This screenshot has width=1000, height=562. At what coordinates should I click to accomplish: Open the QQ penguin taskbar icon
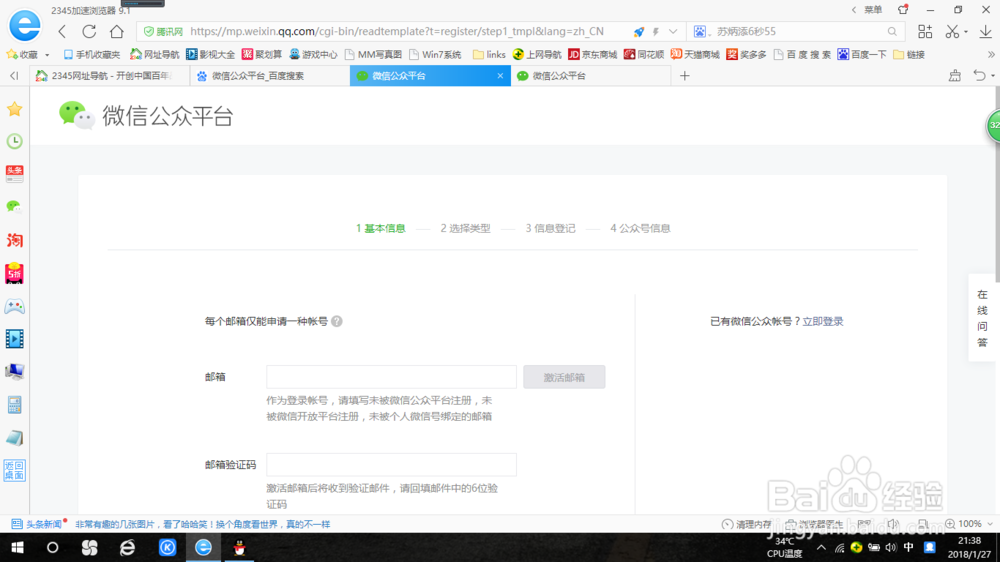tap(240, 547)
